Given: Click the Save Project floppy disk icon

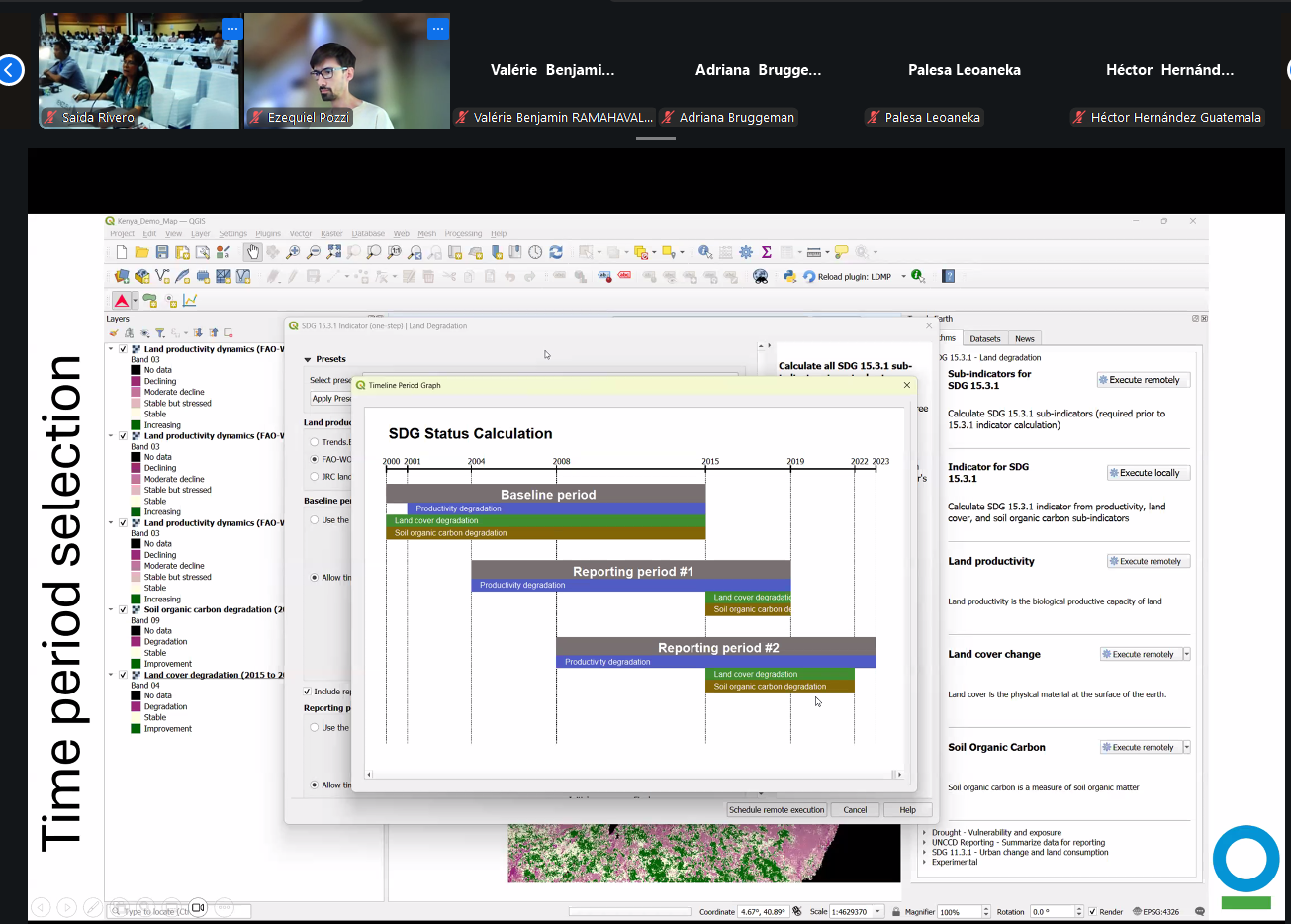Looking at the screenshot, I should (162, 252).
